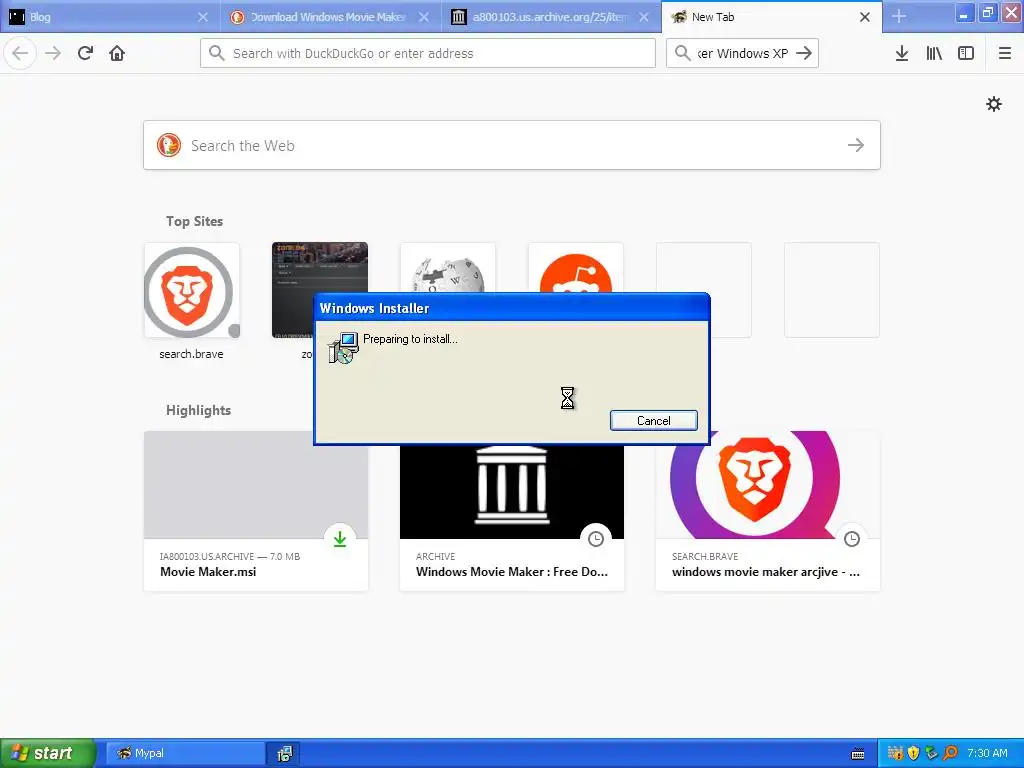Reload the current page

point(85,53)
